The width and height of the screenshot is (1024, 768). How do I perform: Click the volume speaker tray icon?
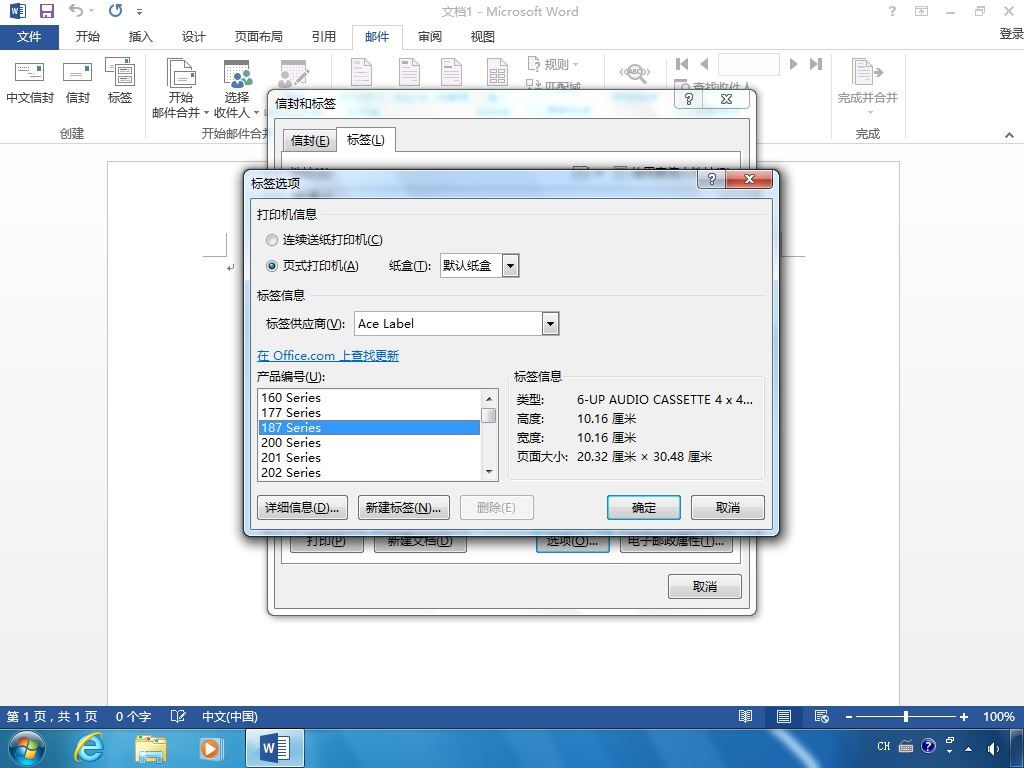click(993, 748)
